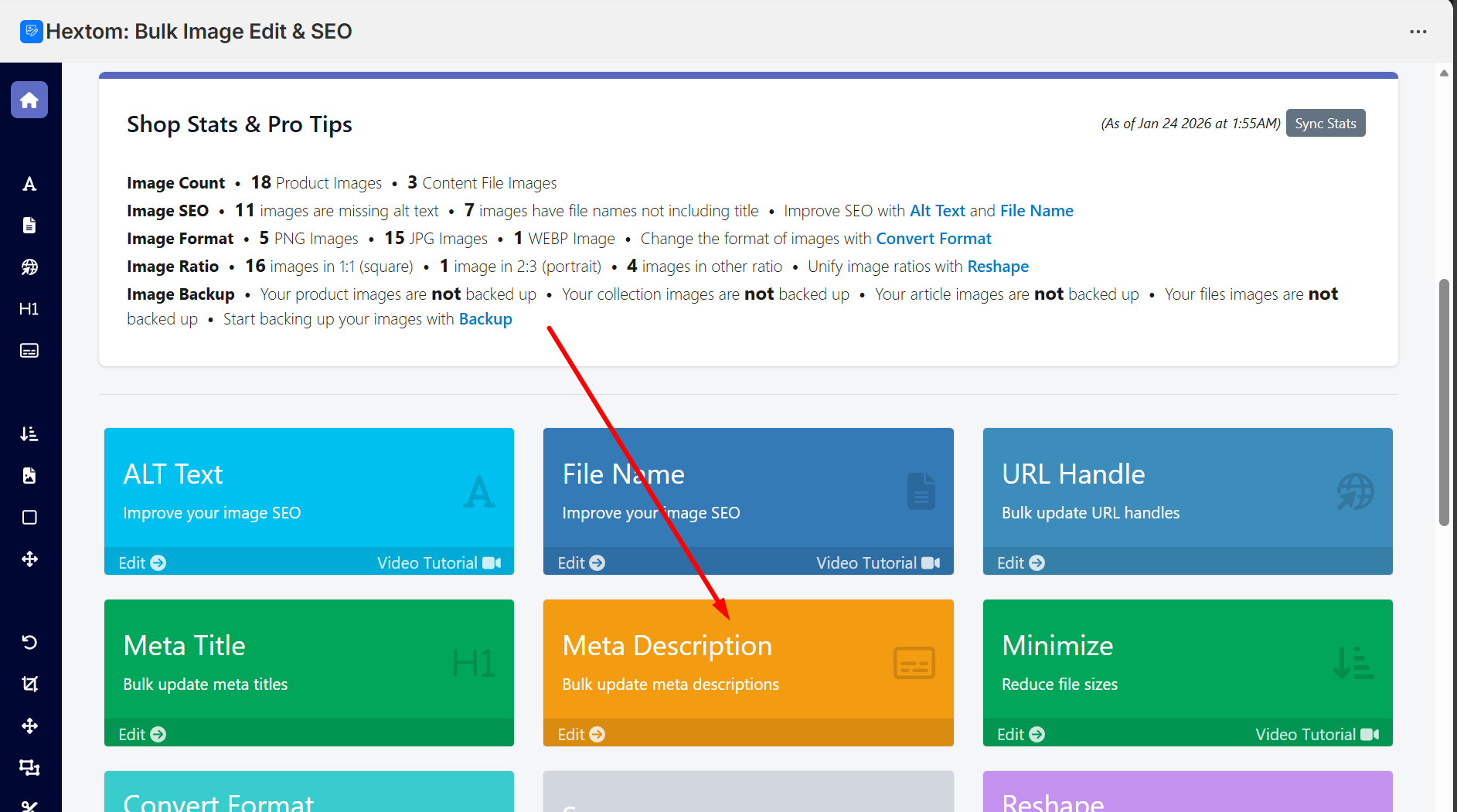The width and height of the screenshot is (1457, 812).
Task: Select the Convert Format image-file sidebar icon
Action: pyautogui.click(x=29, y=476)
